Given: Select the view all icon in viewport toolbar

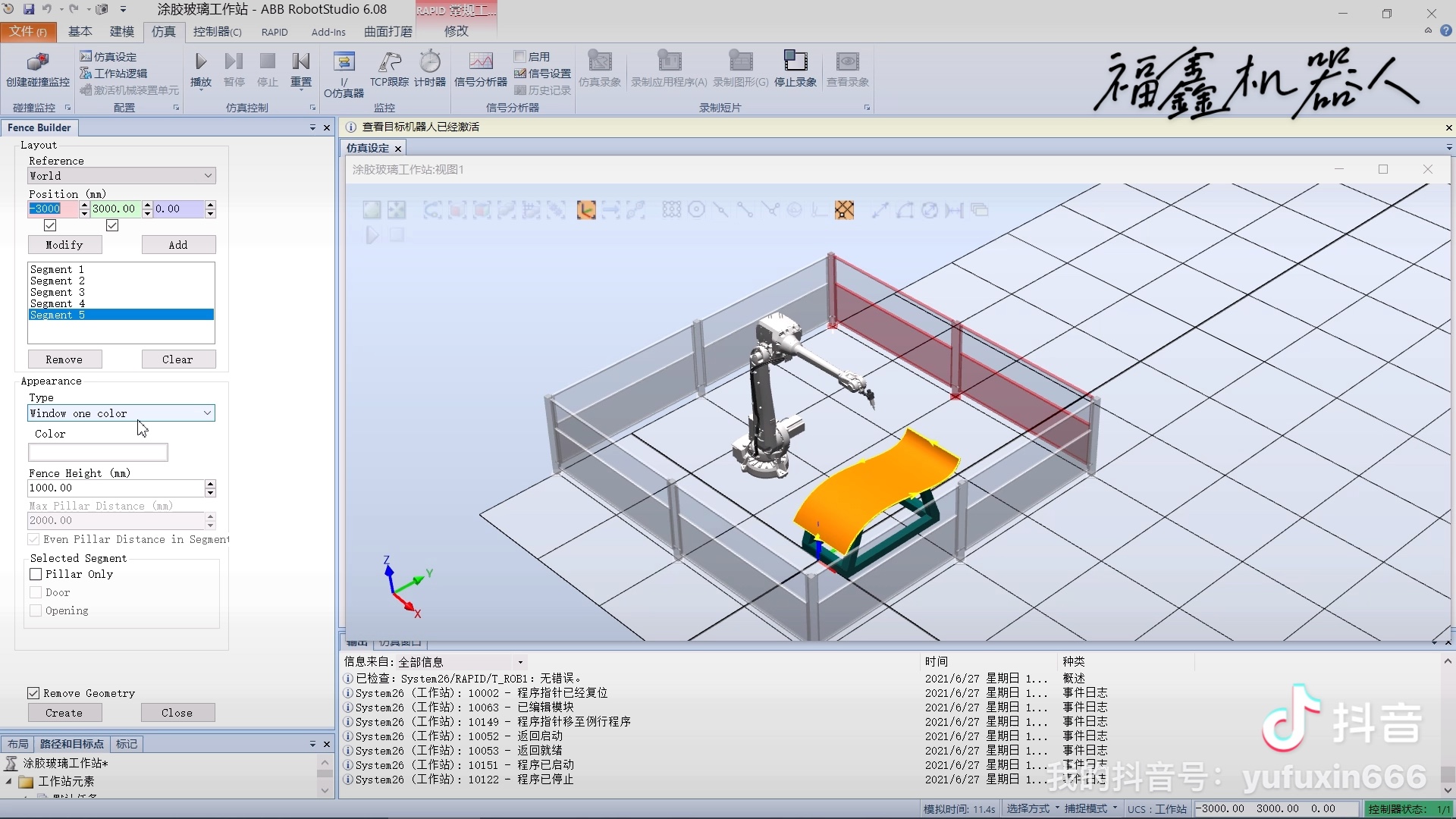Looking at the screenshot, I should tap(372, 210).
